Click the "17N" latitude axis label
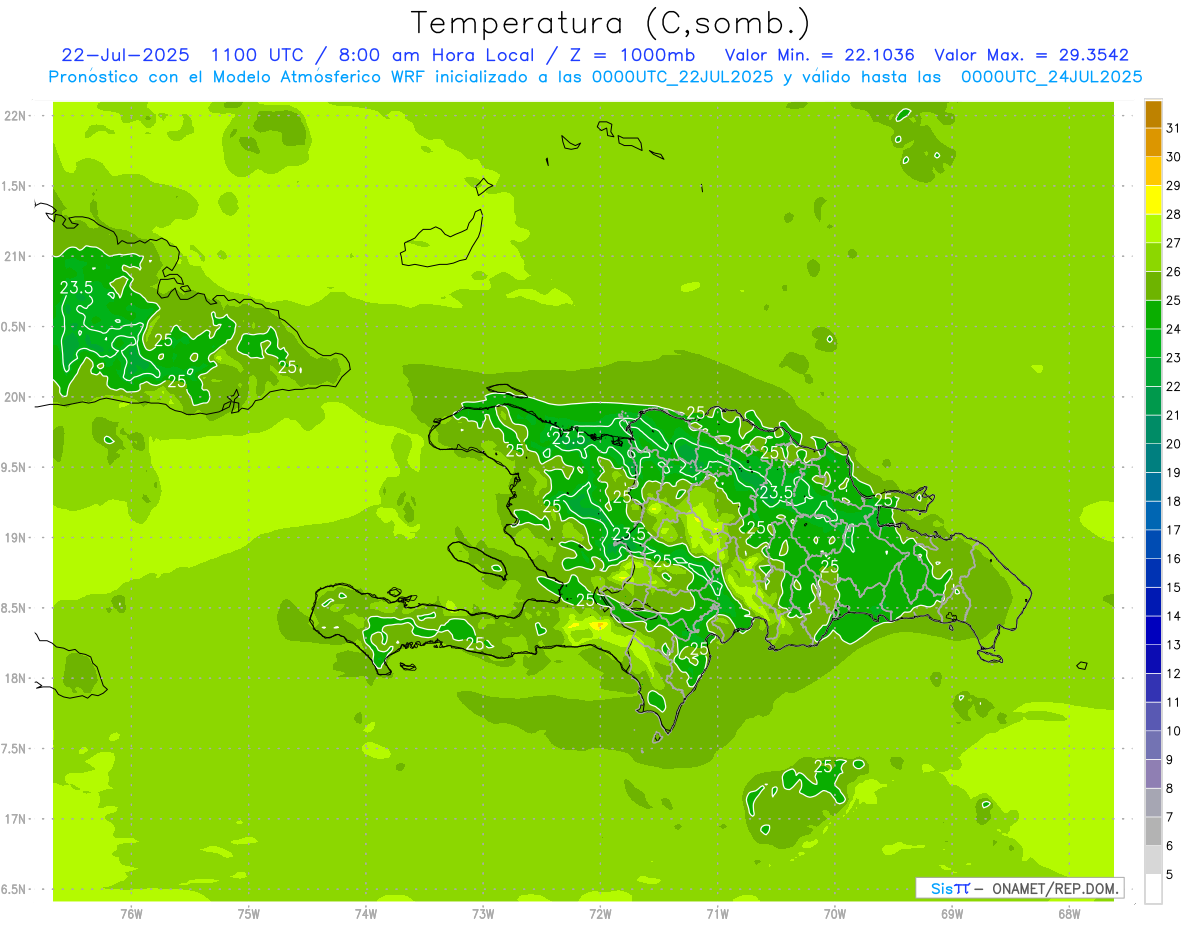The image size is (1200, 927). point(16,819)
